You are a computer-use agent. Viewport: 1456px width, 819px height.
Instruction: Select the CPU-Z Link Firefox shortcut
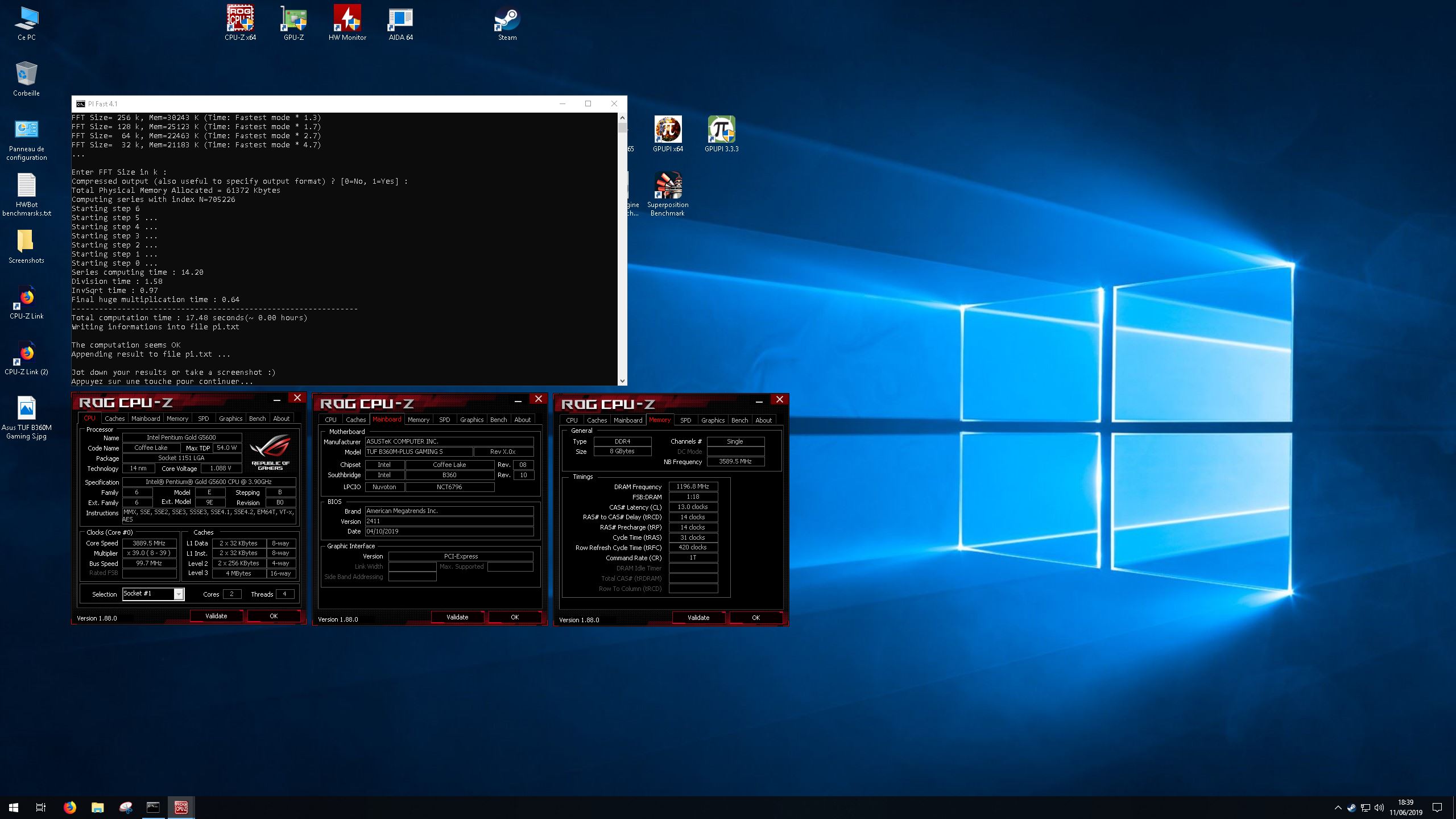coord(26,302)
